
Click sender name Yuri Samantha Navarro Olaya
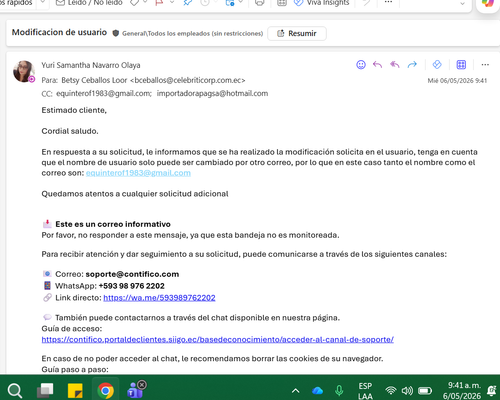[x=91, y=65]
